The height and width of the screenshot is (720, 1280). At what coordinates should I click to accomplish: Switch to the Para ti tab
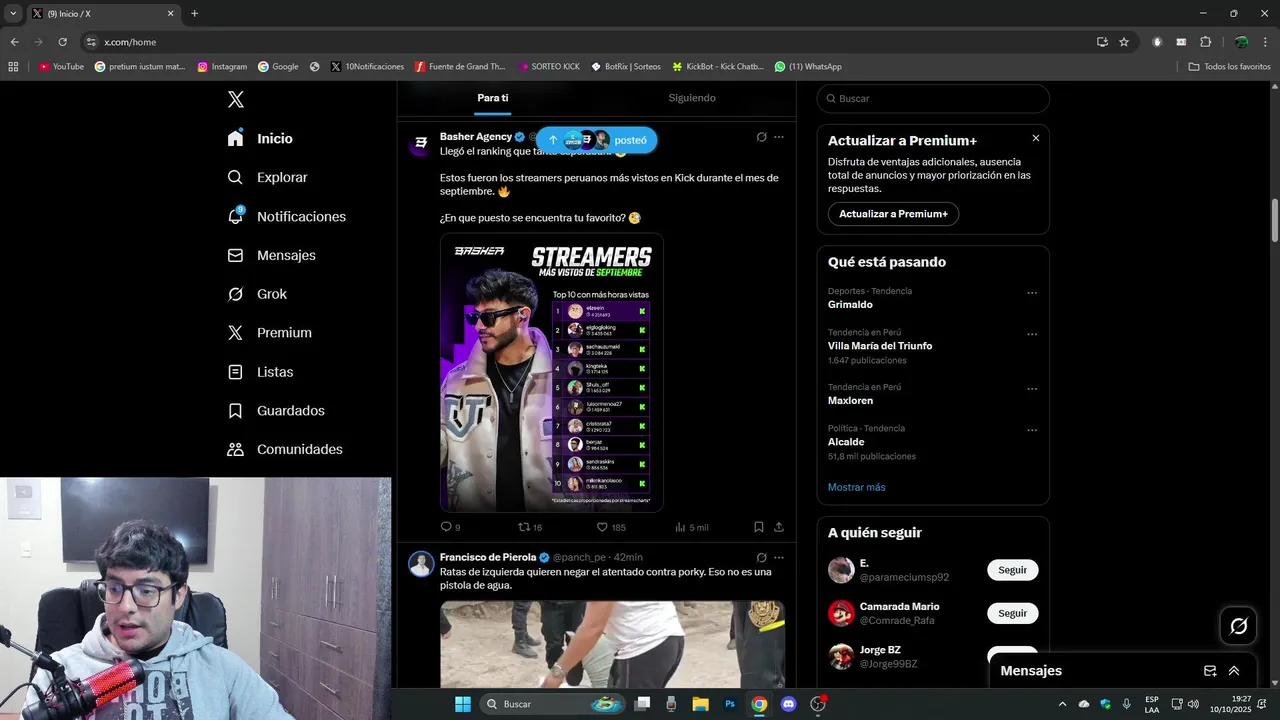(x=493, y=98)
